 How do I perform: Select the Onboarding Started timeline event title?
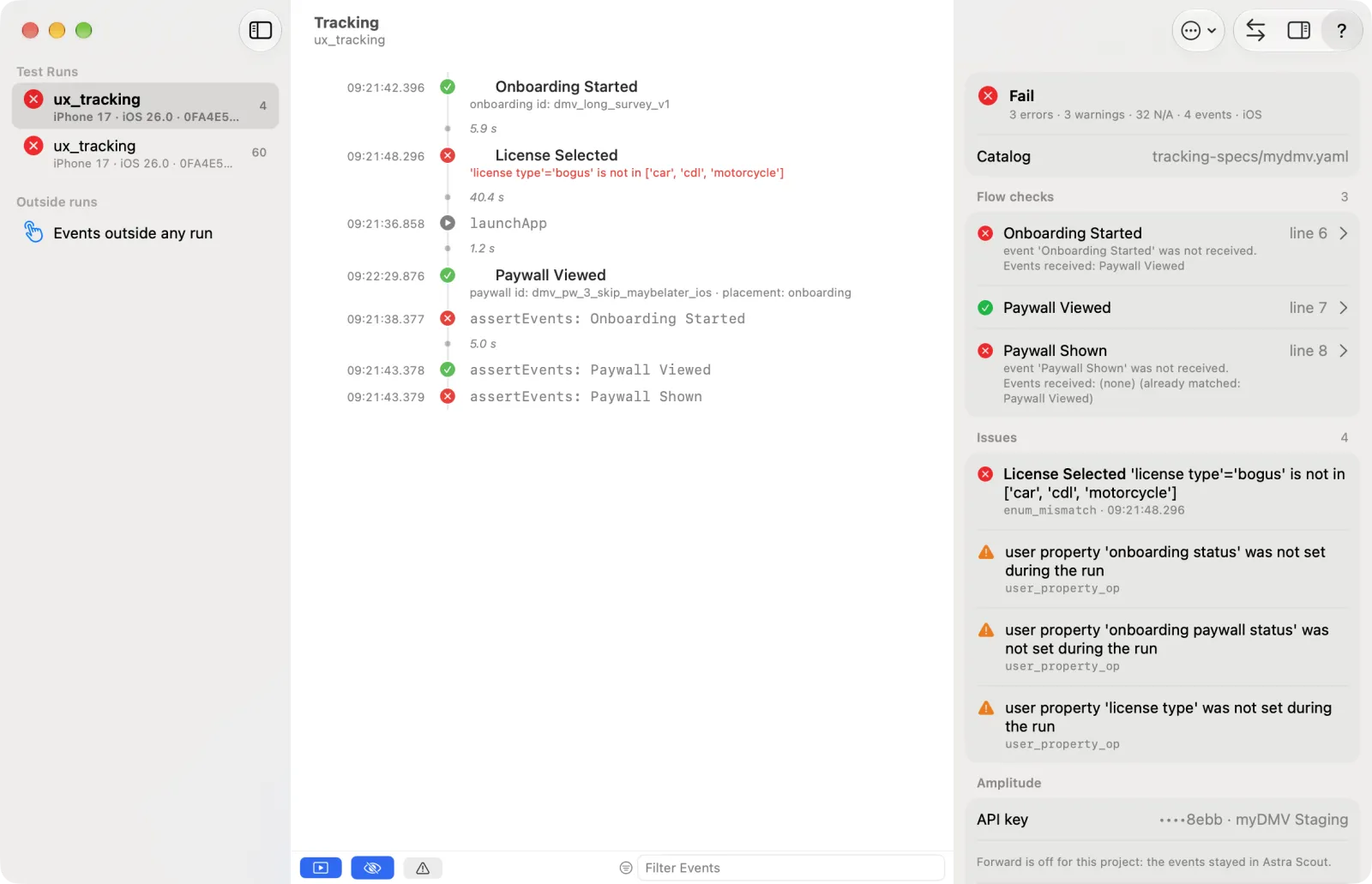tap(566, 87)
